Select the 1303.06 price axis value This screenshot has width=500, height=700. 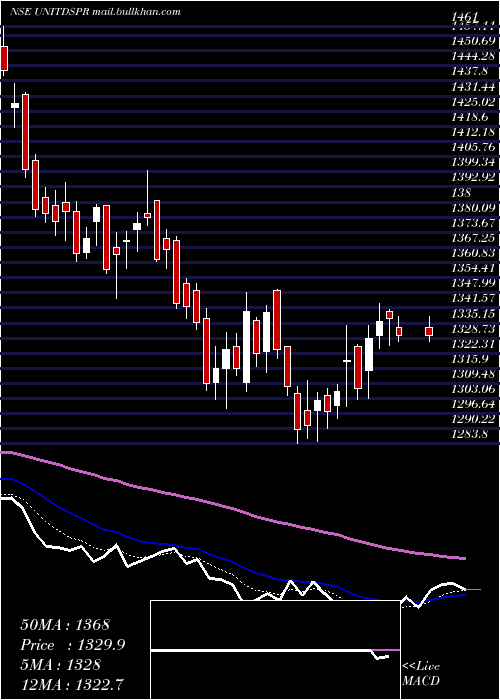(x=473, y=390)
